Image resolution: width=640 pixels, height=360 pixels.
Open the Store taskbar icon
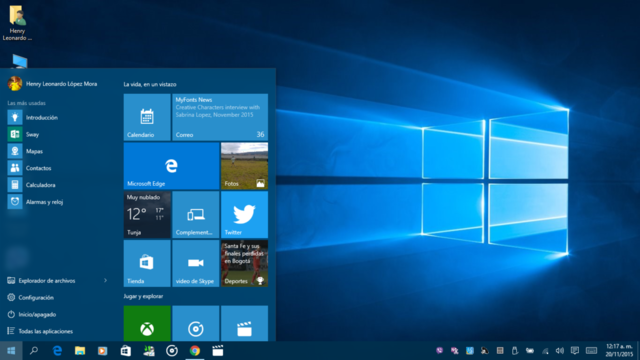(126, 351)
